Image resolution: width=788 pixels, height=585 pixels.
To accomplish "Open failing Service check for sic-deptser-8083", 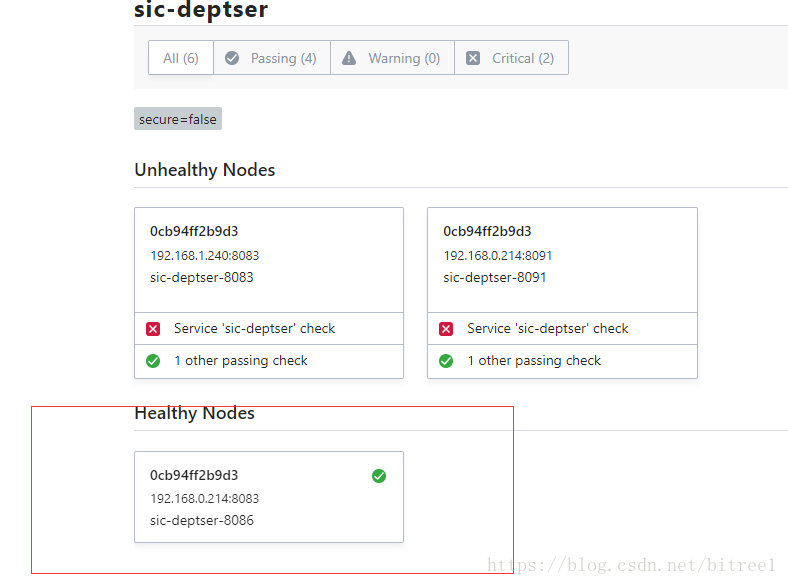I will point(269,329).
